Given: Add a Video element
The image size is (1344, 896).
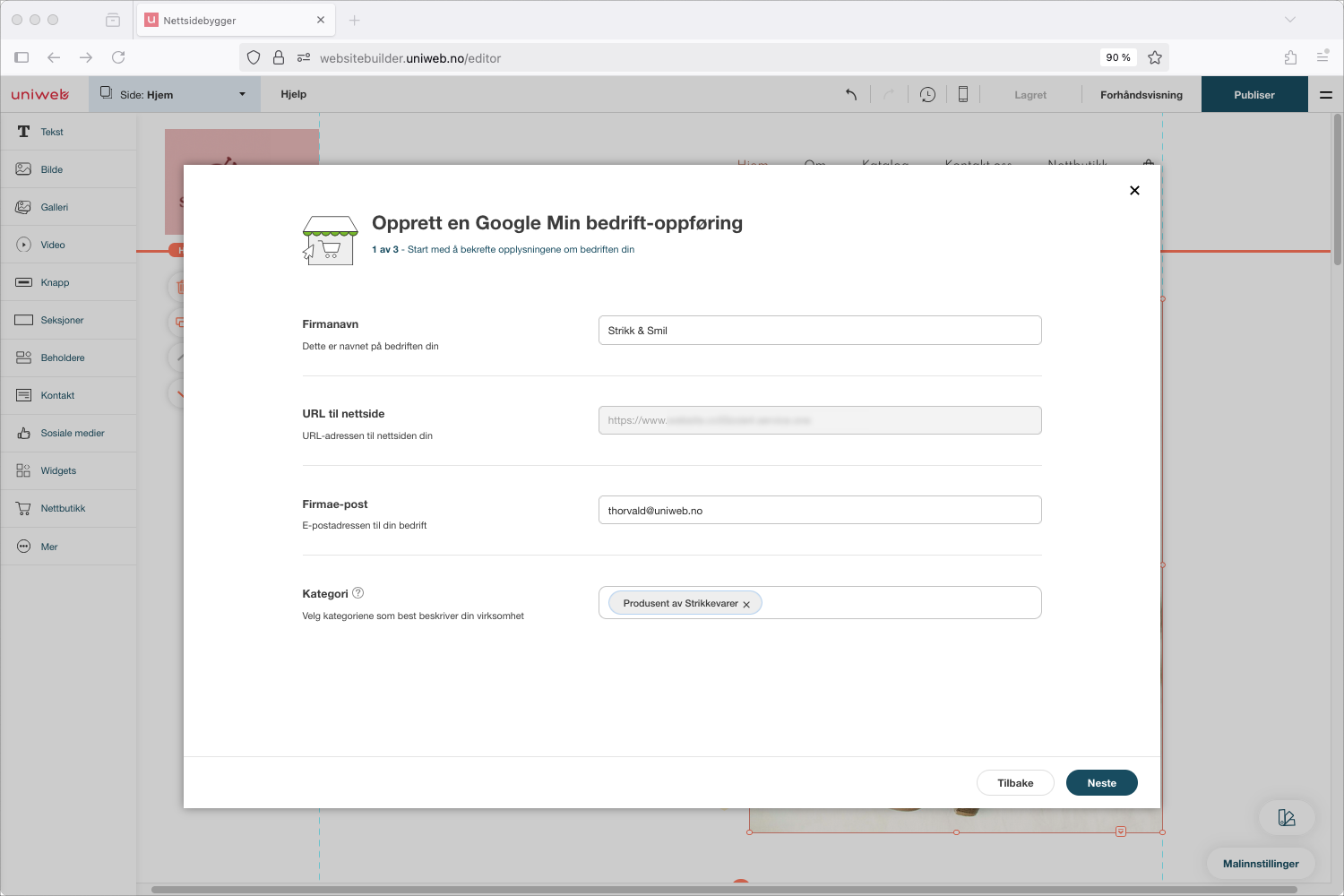Looking at the screenshot, I should pos(68,245).
